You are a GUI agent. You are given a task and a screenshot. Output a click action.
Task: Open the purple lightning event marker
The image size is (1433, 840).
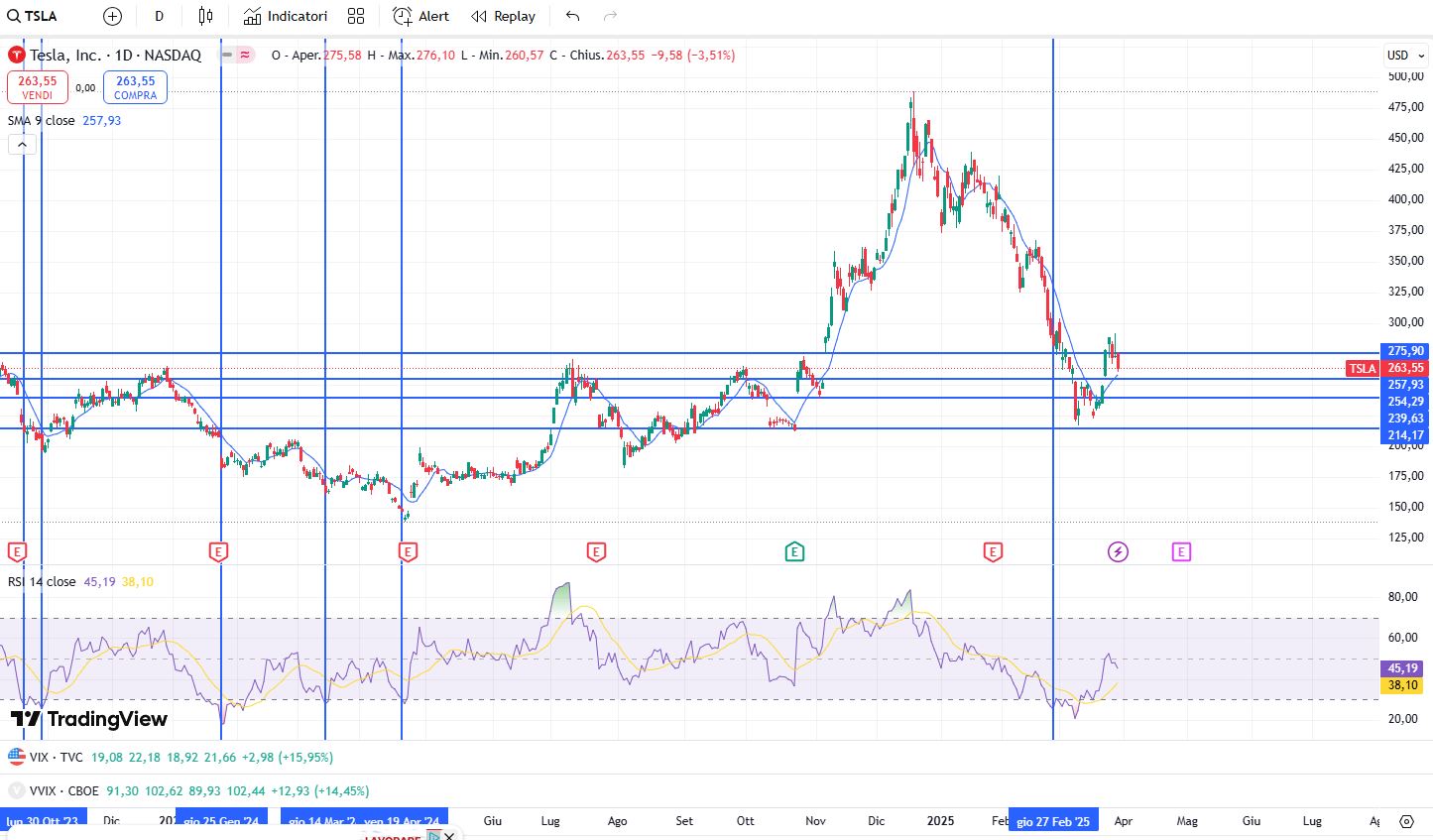point(1118,551)
